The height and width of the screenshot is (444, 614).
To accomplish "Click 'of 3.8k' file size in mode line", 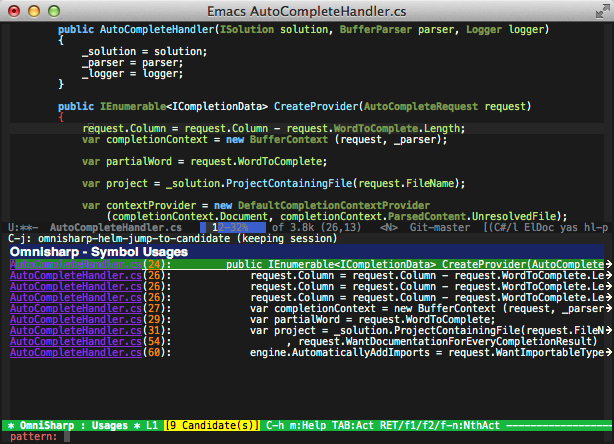I will point(293,227).
